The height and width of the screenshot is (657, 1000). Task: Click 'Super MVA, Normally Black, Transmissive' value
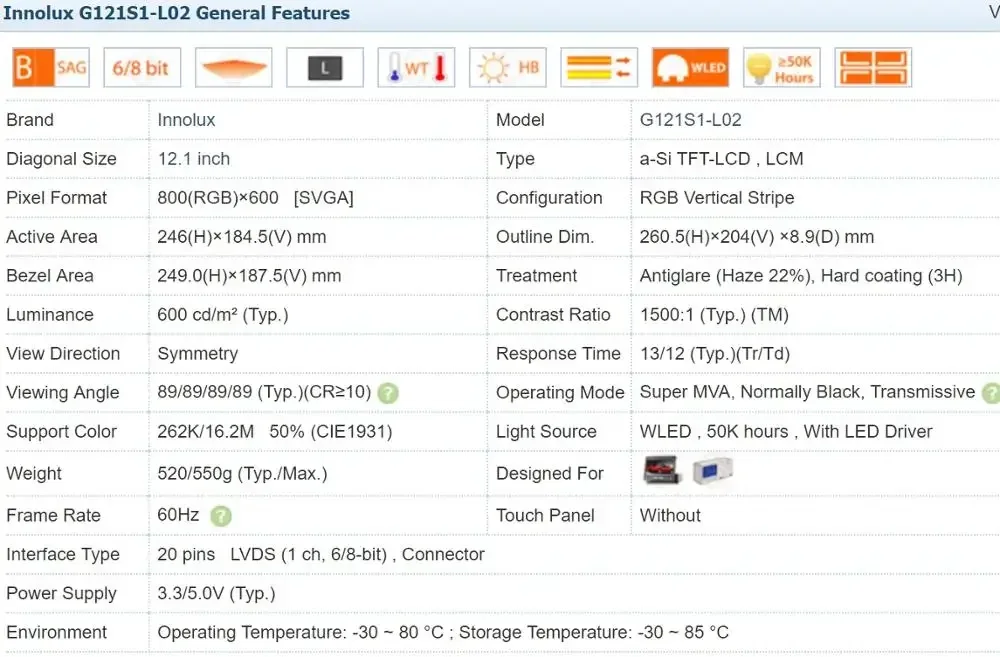[807, 392]
